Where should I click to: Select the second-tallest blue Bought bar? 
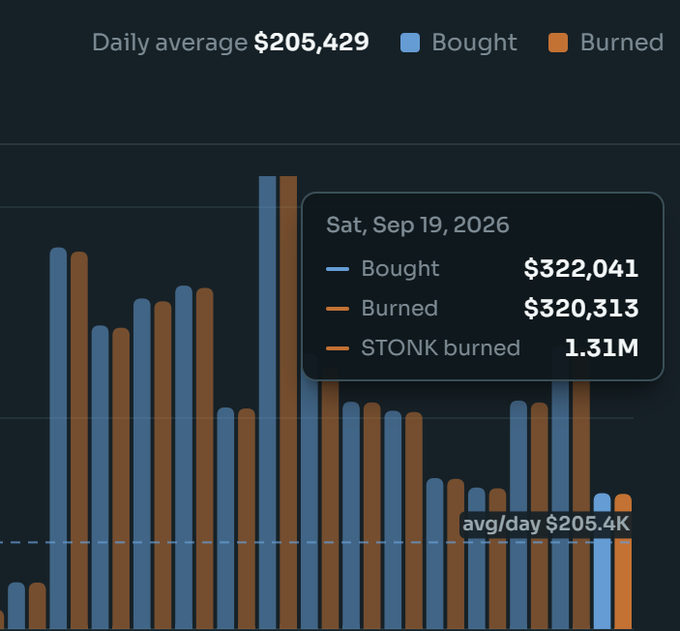click(58, 438)
